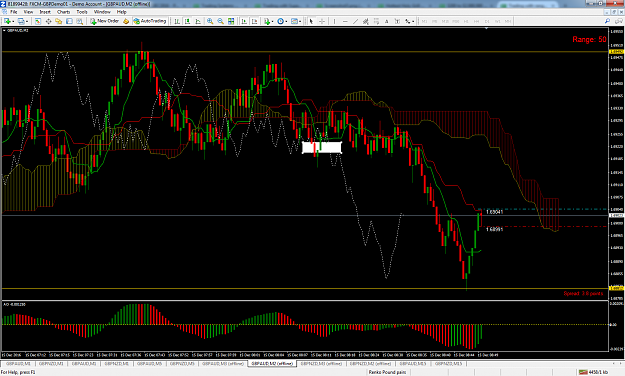Toggle chart auto scroll
The height and width of the screenshot is (376, 625).
[x=244, y=21]
